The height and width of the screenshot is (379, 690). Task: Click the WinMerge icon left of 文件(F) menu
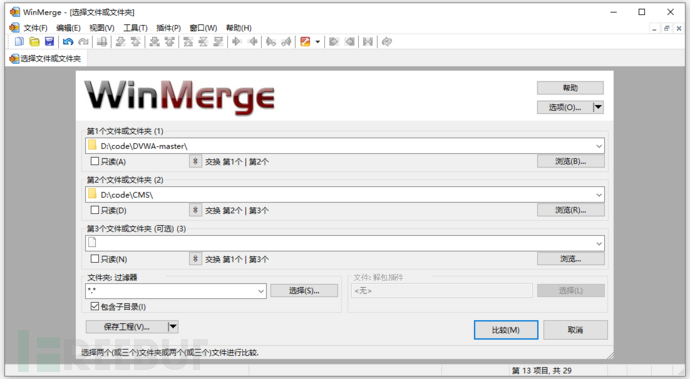click(x=15, y=28)
